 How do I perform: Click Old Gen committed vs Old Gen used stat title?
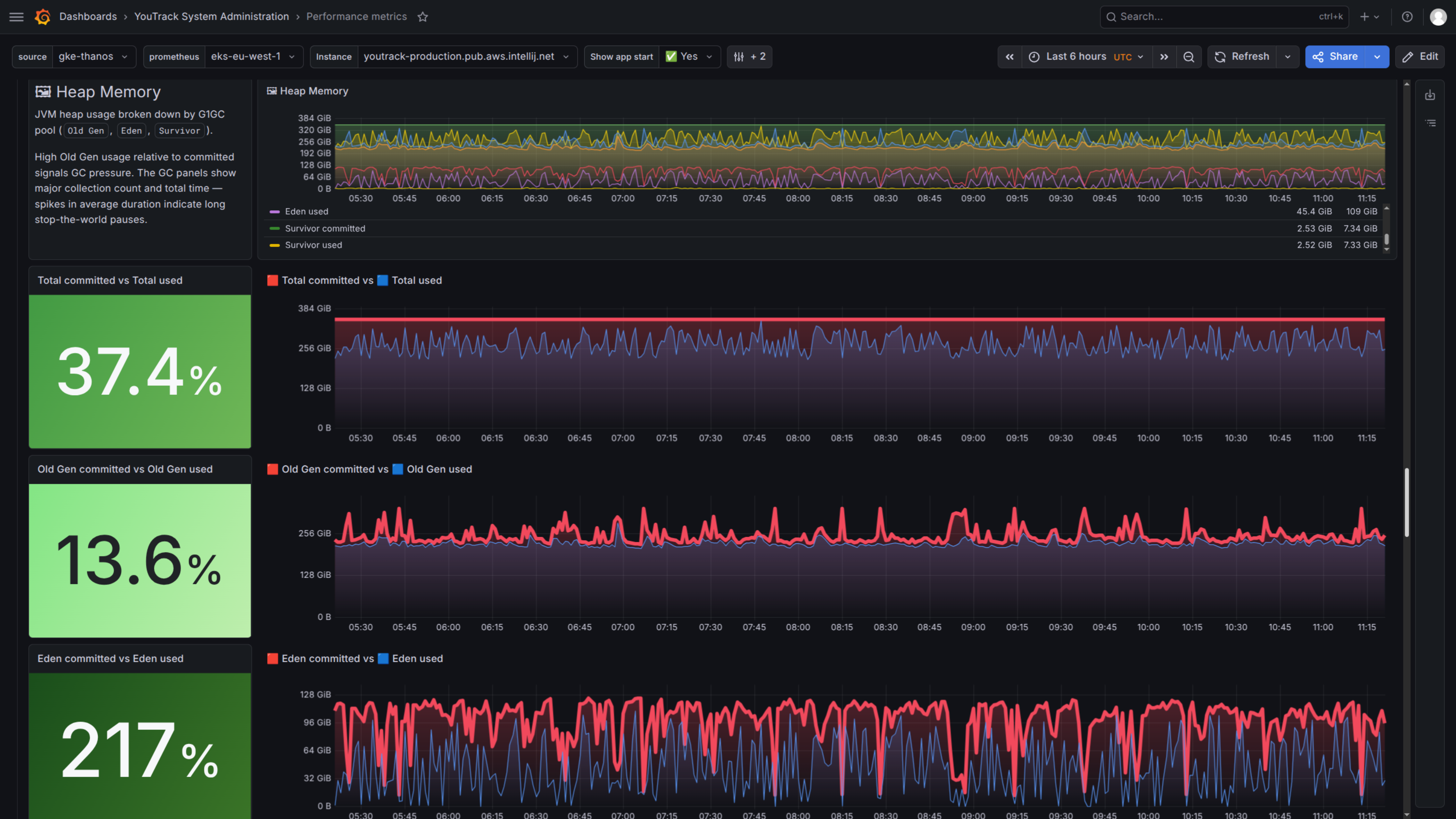(x=125, y=469)
